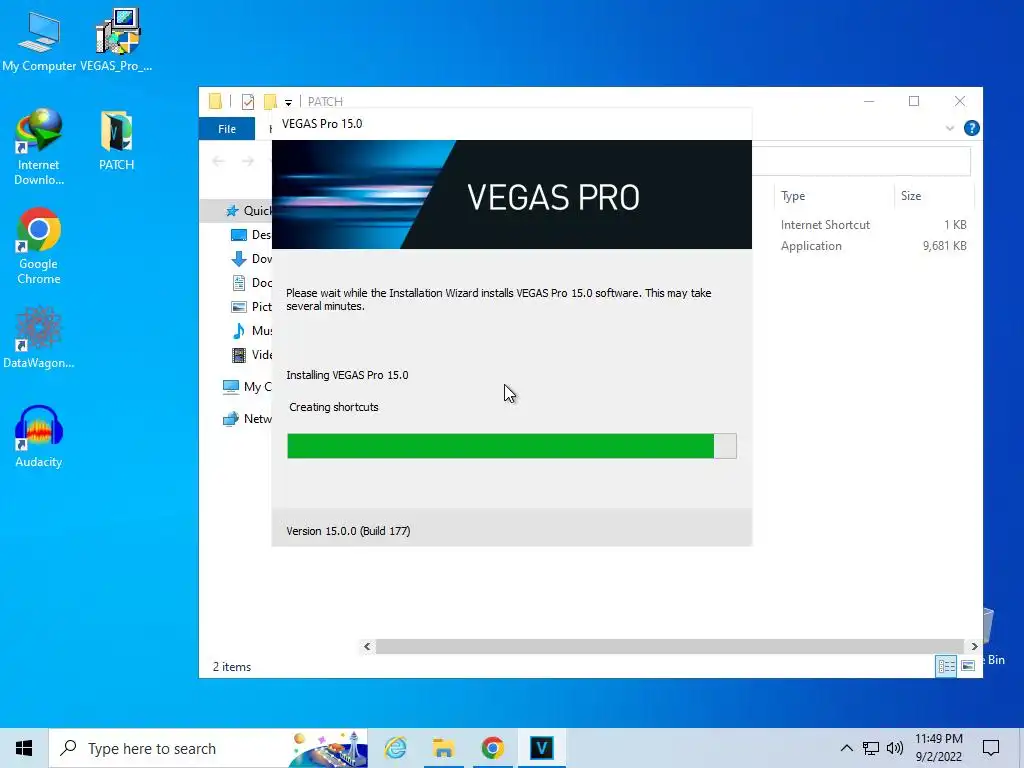Viewport: 1024px width, 768px height.
Task: Select Desktop in Explorer navigation pane
Action: pyautogui.click(x=252, y=234)
